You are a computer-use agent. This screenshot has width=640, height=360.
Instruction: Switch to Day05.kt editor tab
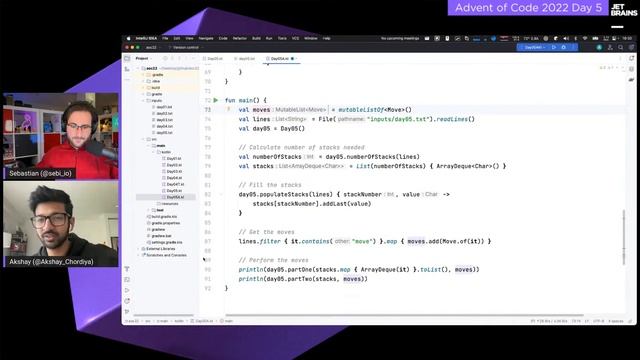pos(213,58)
